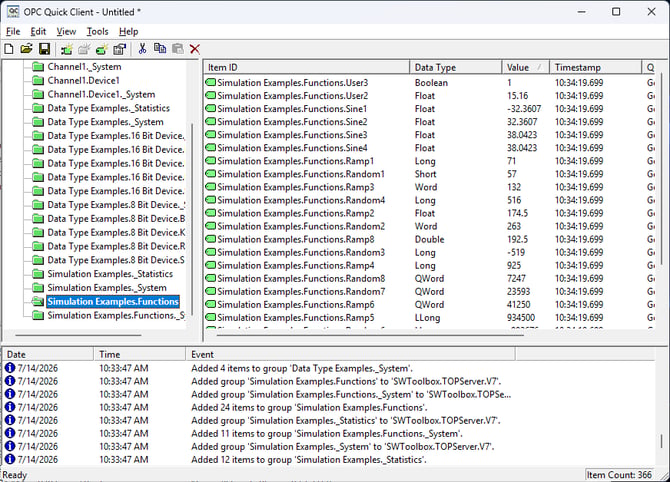The height and width of the screenshot is (482, 670).
Task: Click the tree pane vertical scrollbar
Action: click(x=192, y=220)
